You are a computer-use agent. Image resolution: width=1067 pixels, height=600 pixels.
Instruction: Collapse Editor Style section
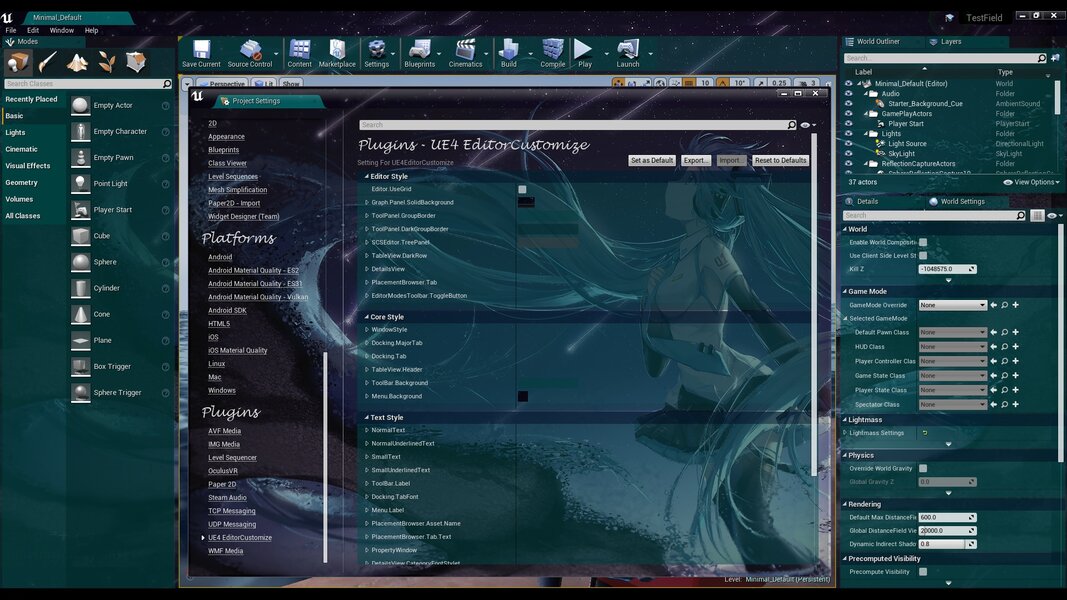366,176
